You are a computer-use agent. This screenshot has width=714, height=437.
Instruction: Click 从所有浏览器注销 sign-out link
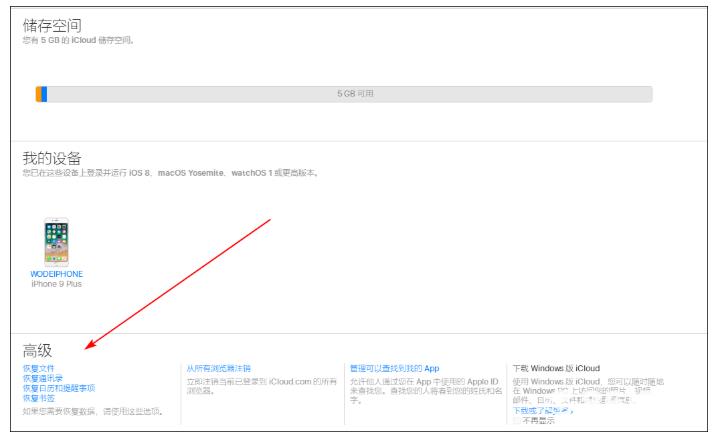pyautogui.click(x=219, y=368)
